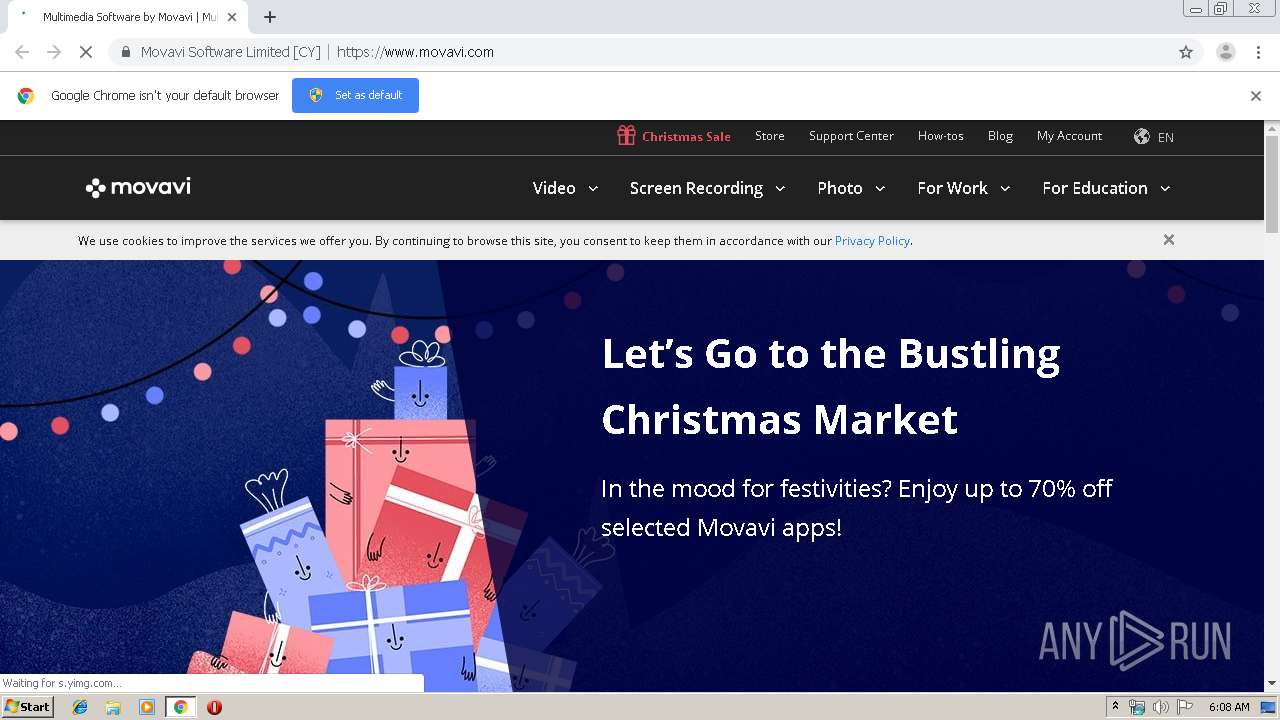Image resolution: width=1280 pixels, height=720 pixels.
Task: Close the cookie consent banner
Action: (1168, 240)
